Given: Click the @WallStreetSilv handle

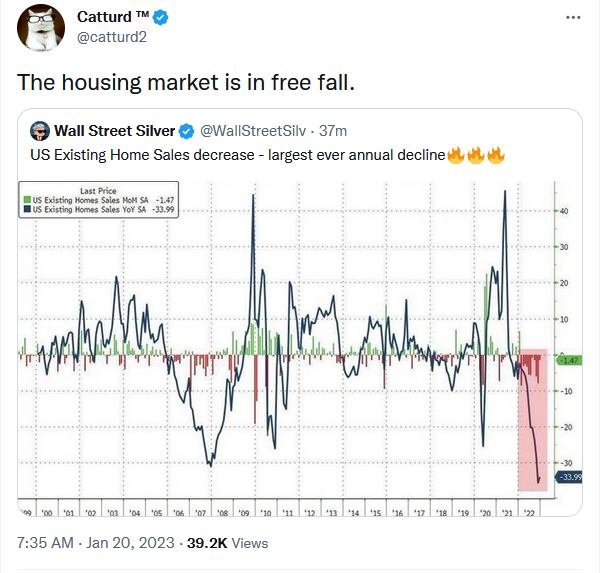Looking at the screenshot, I should pyautogui.click(x=253, y=131).
